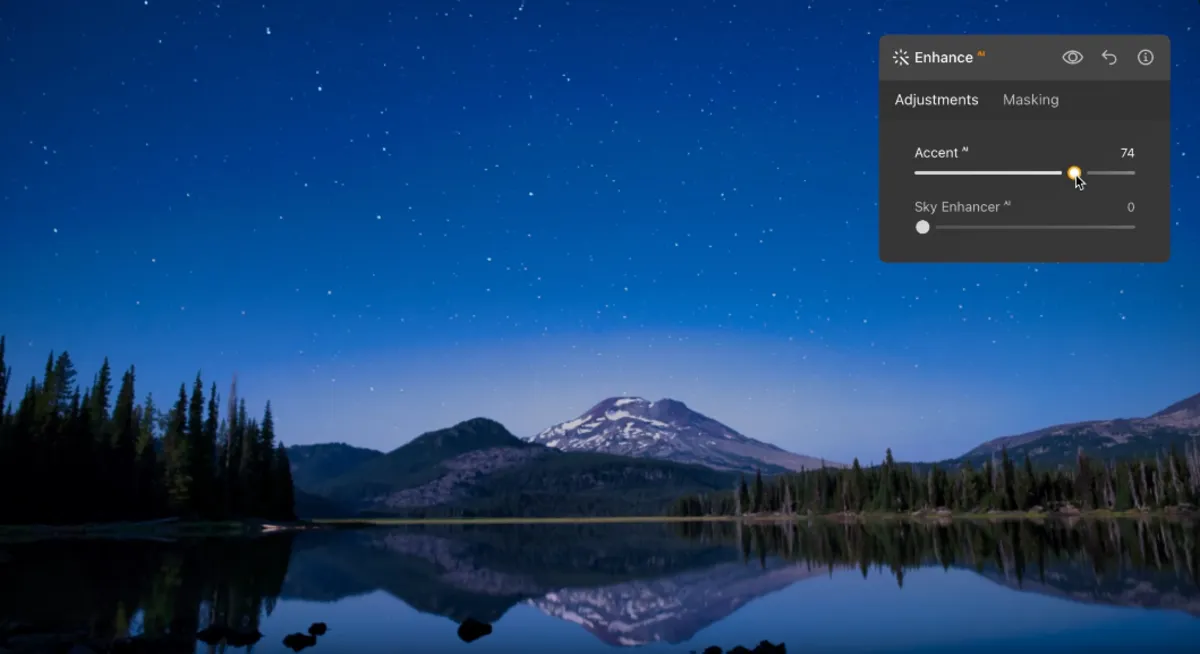The width and height of the screenshot is (1200, 654).
Task: Click the Sky Enhancer value showing 0
Action: click(x=1130, y=207)
